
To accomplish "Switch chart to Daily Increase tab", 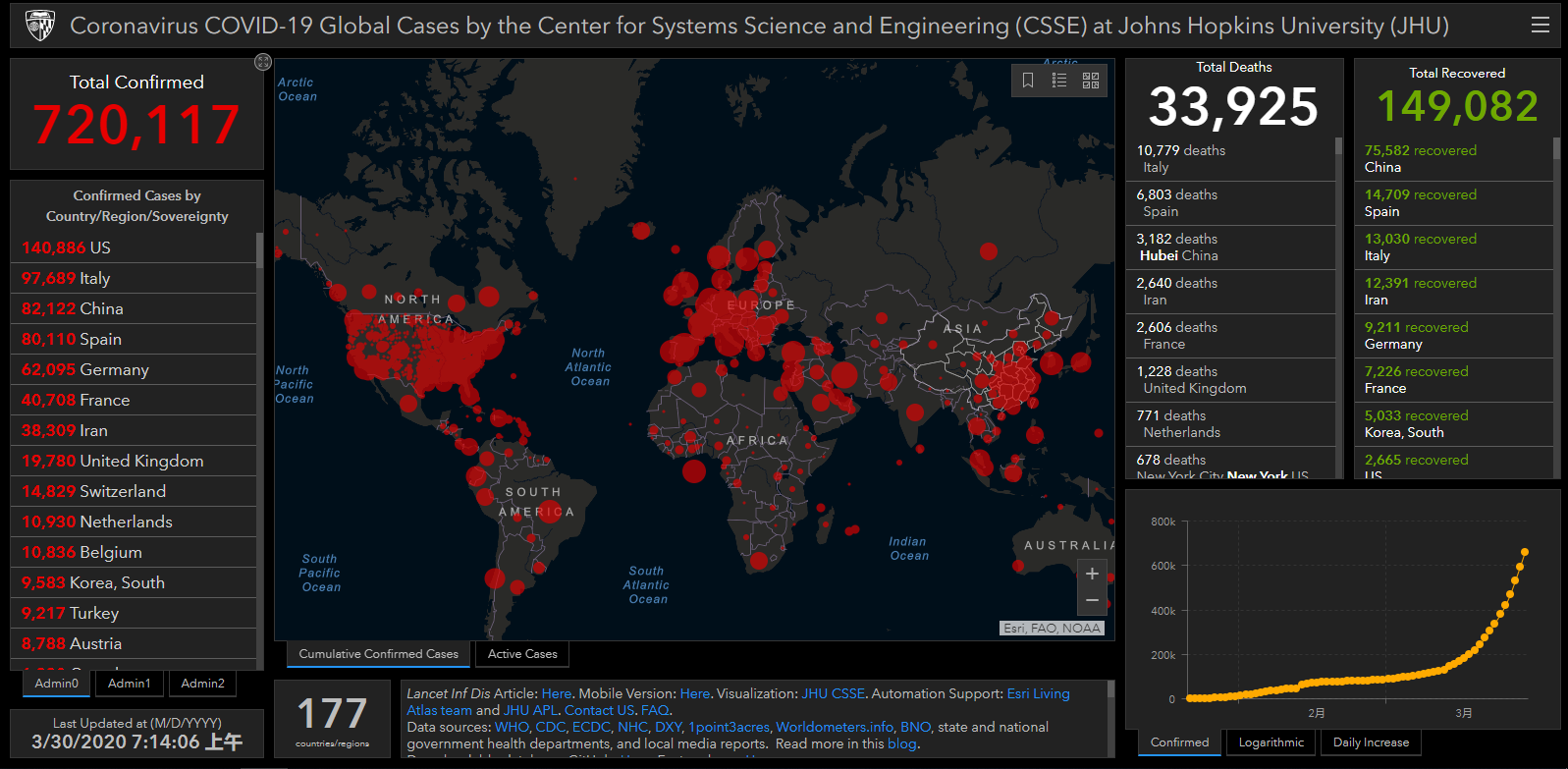I will [1371, 742].
